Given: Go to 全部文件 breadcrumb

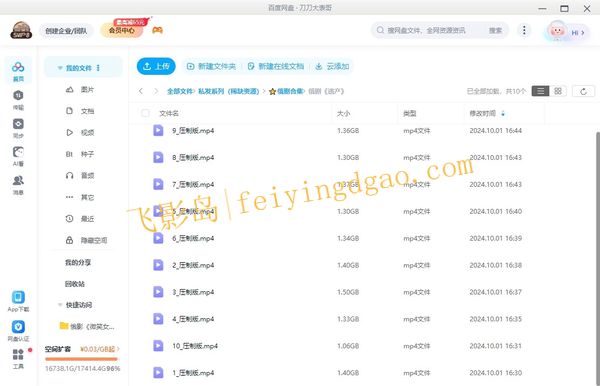Looking at the screenshot, I should [180, 91].
